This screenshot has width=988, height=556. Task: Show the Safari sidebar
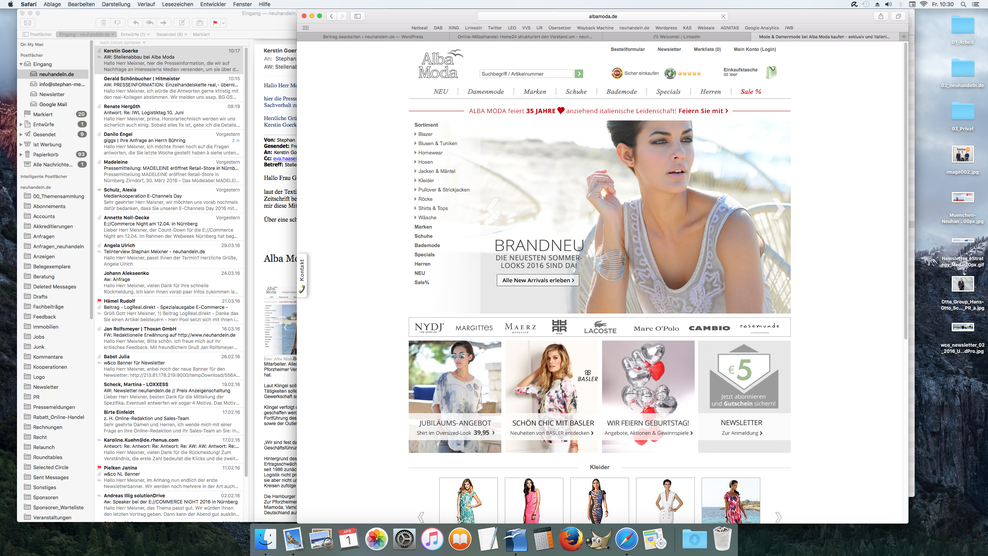[357, 16]
